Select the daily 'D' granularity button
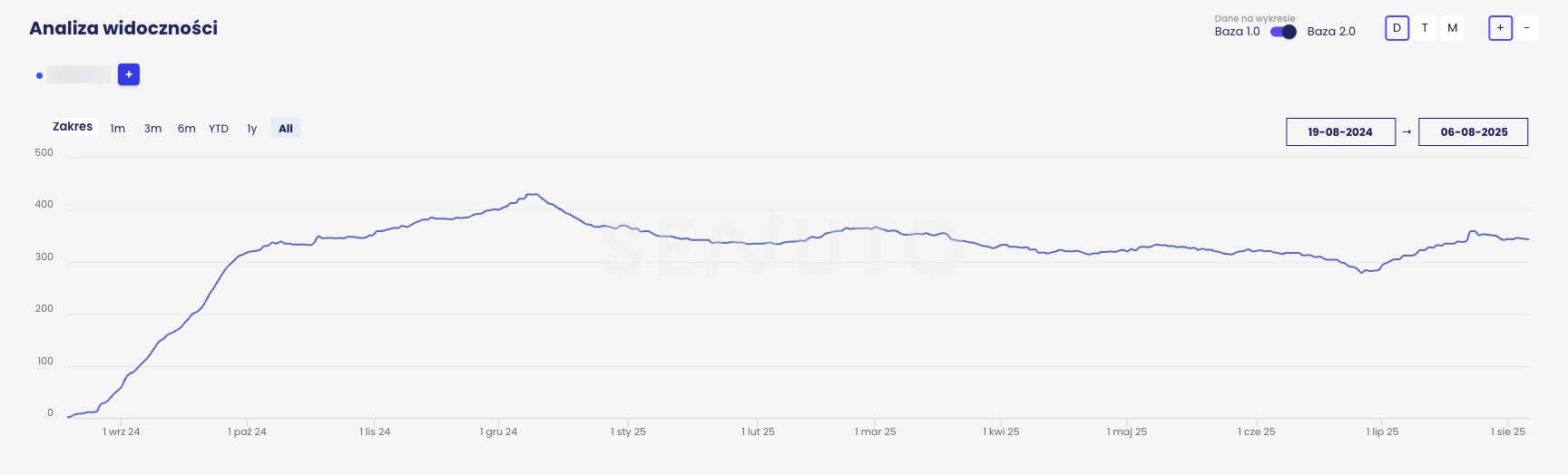Viewport: 1568px width, 475px height. 1396,28
